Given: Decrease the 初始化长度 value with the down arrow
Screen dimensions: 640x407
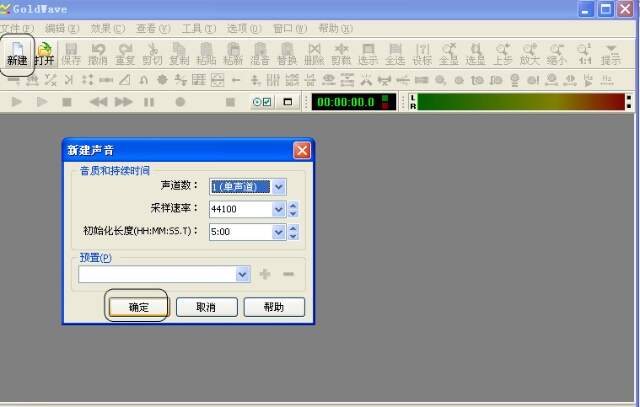Looking at the screenshot, I should [293, 236].
